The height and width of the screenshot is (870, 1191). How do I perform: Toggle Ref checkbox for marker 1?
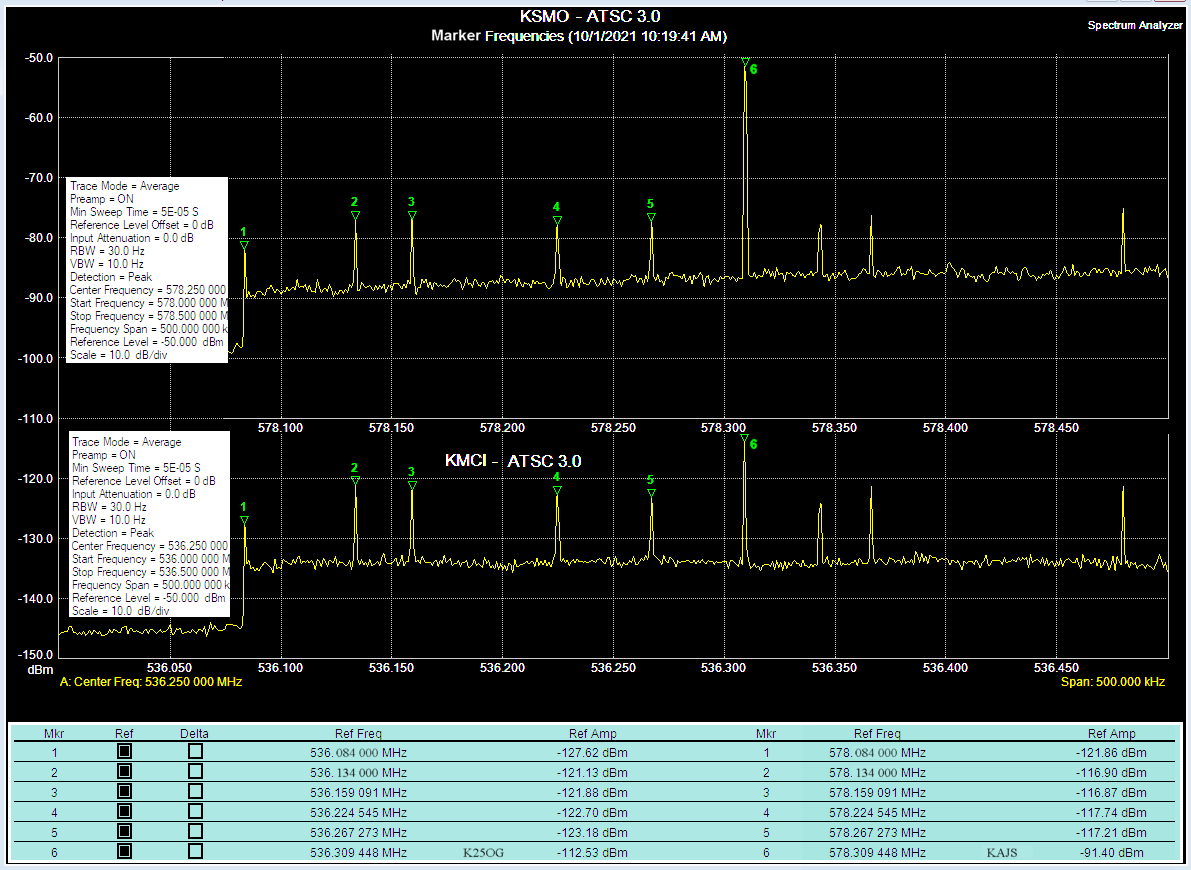[x=125, y=751]
